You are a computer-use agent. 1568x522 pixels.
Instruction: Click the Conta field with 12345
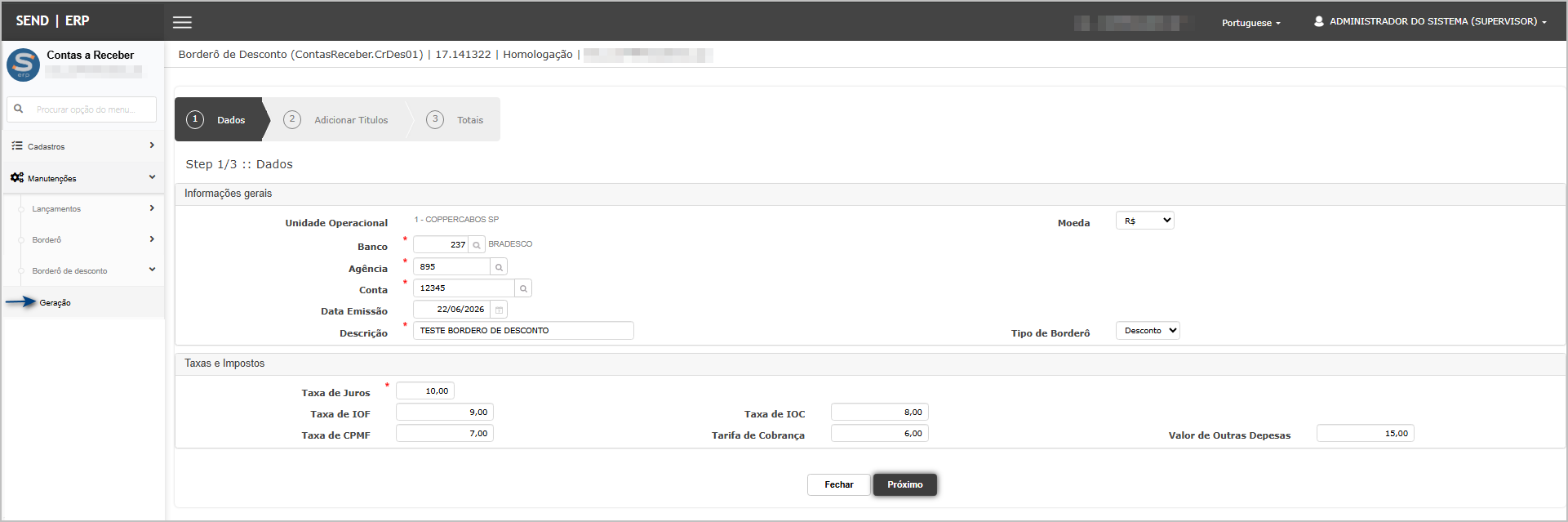tap(464, 288)
